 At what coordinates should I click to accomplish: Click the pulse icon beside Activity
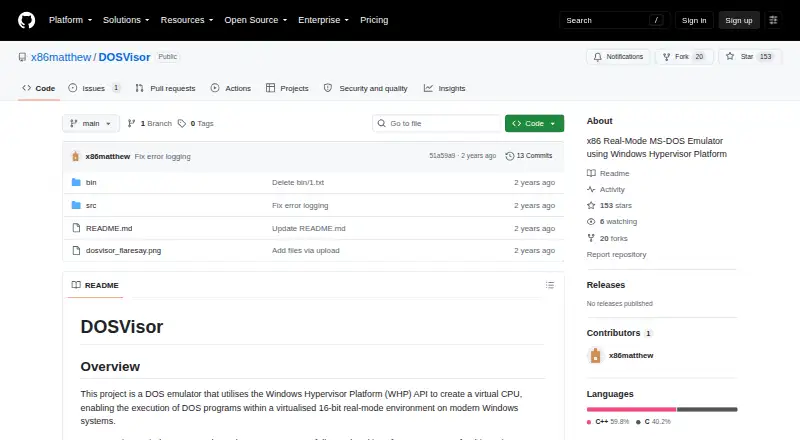tap(591, 189)
